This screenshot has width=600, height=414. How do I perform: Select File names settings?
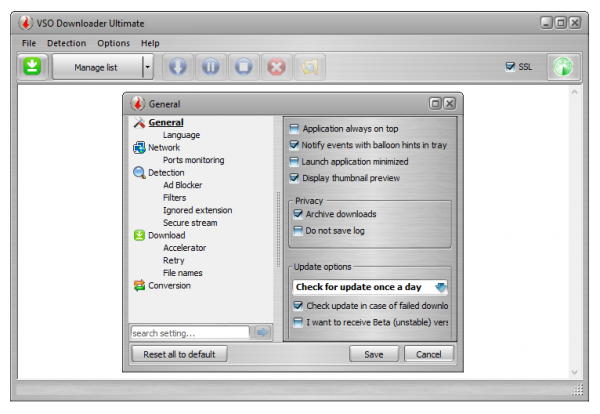click(183, 273)
